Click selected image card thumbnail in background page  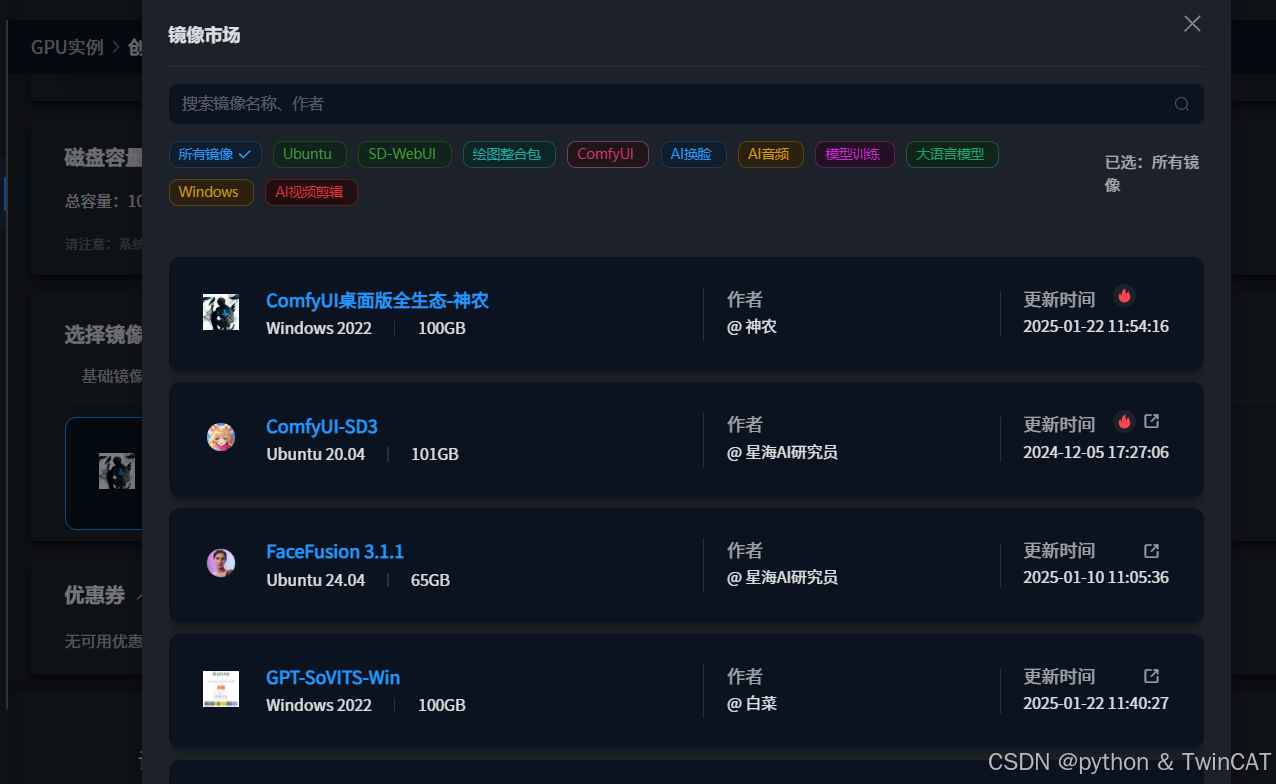click(116, 471)
